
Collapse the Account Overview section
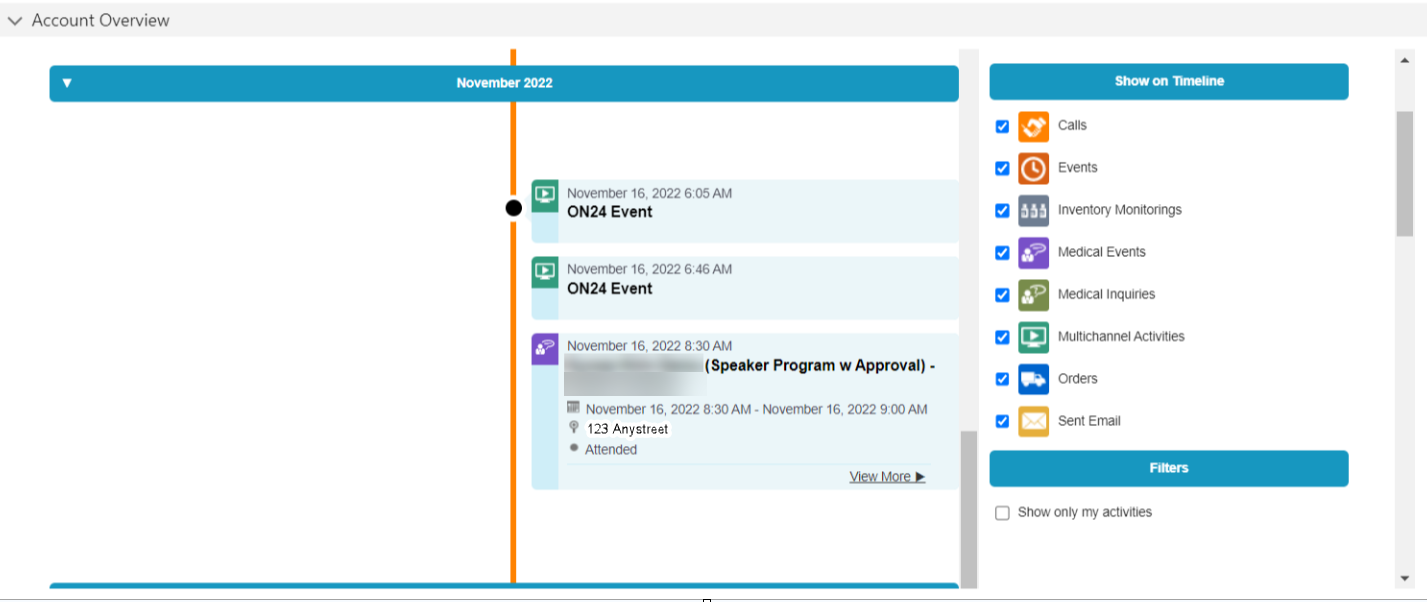[15, 20]
